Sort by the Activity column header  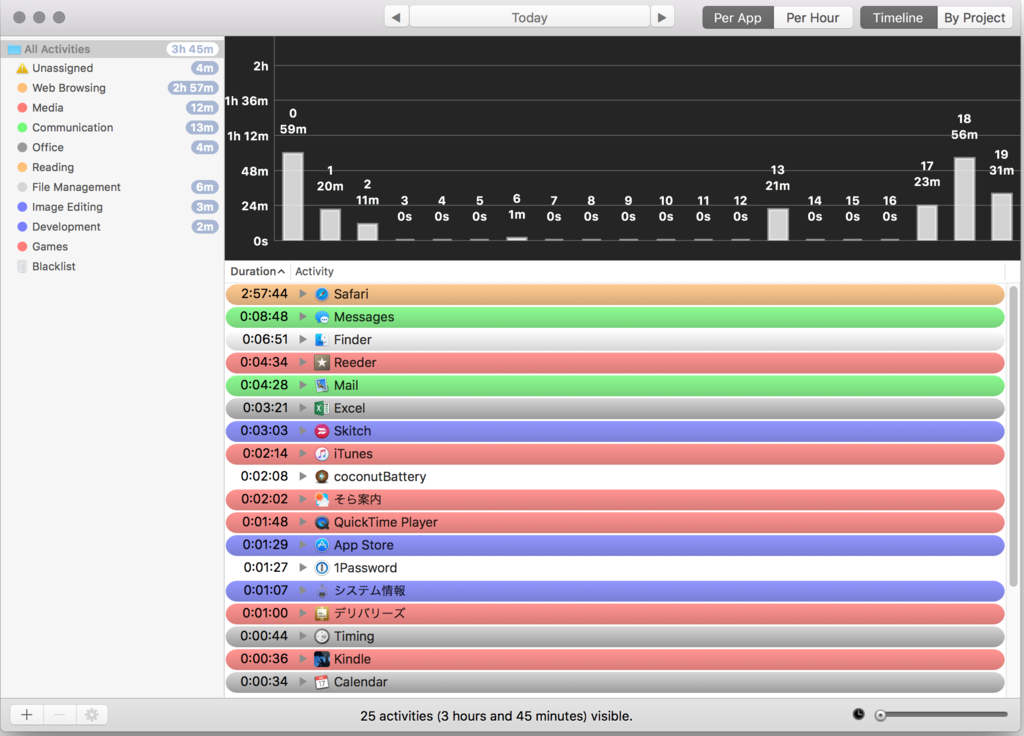click(648, 272)
